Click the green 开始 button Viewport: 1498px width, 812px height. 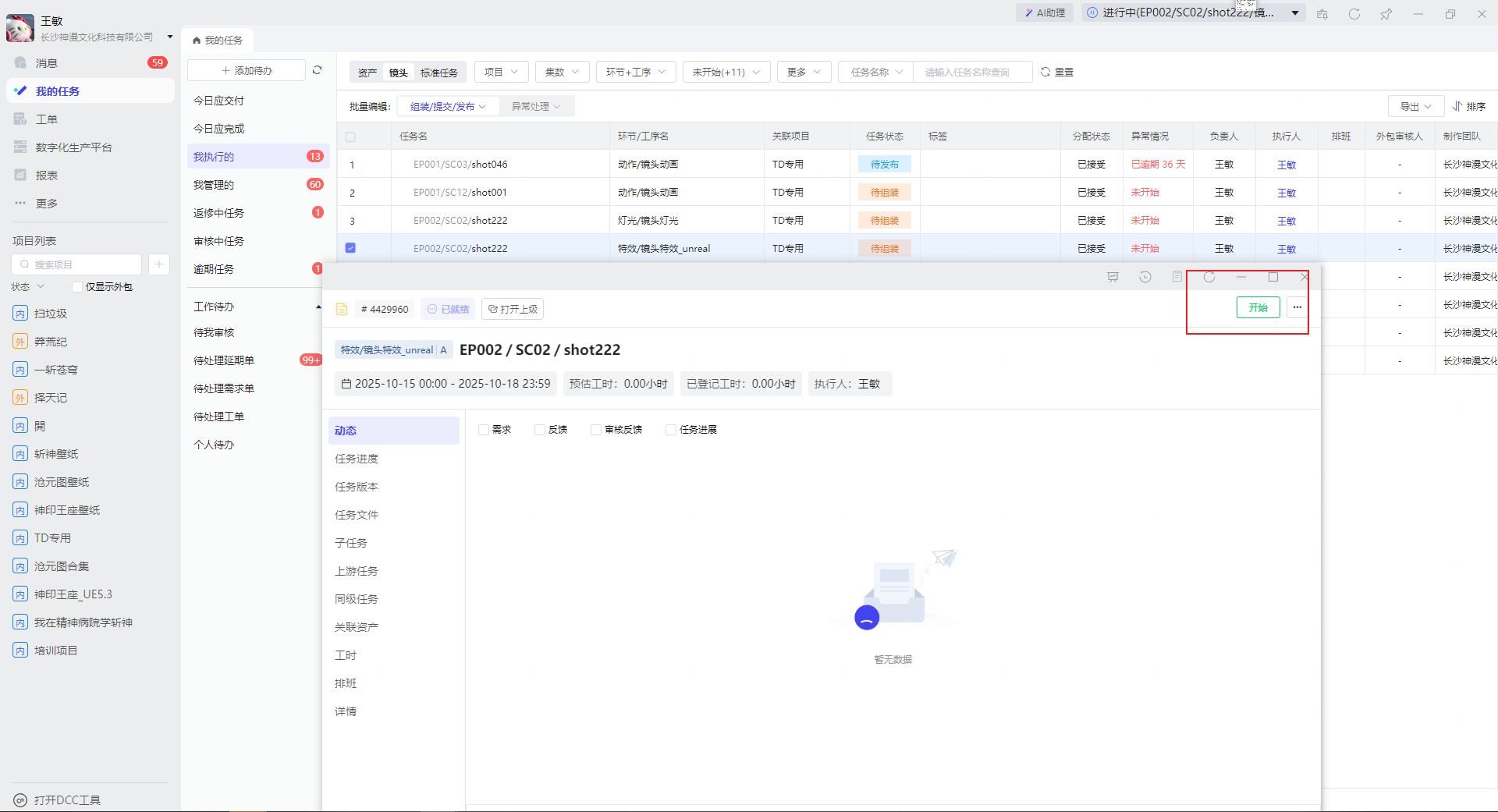[1258, 307]
